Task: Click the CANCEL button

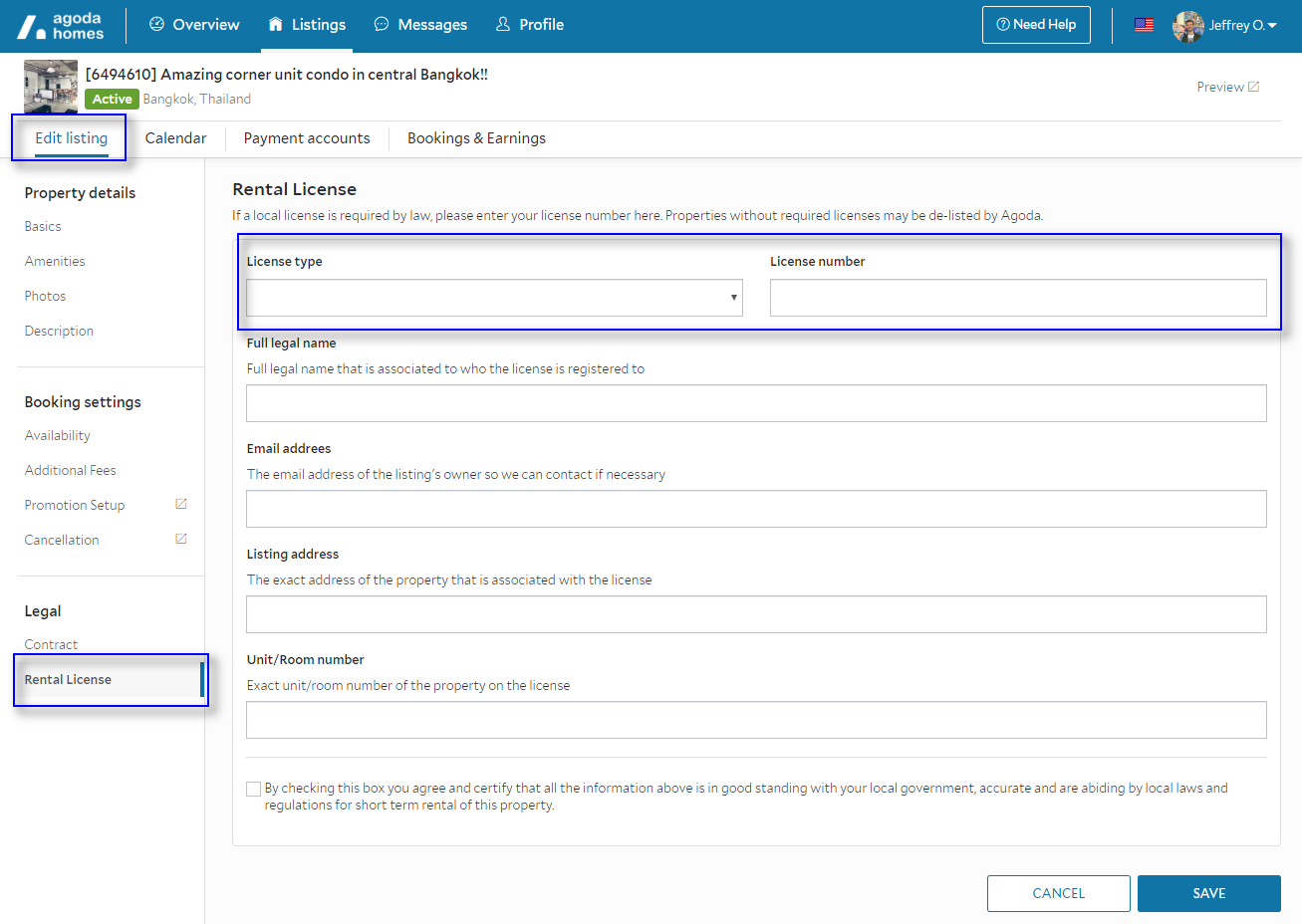Action: point(1059,893)
